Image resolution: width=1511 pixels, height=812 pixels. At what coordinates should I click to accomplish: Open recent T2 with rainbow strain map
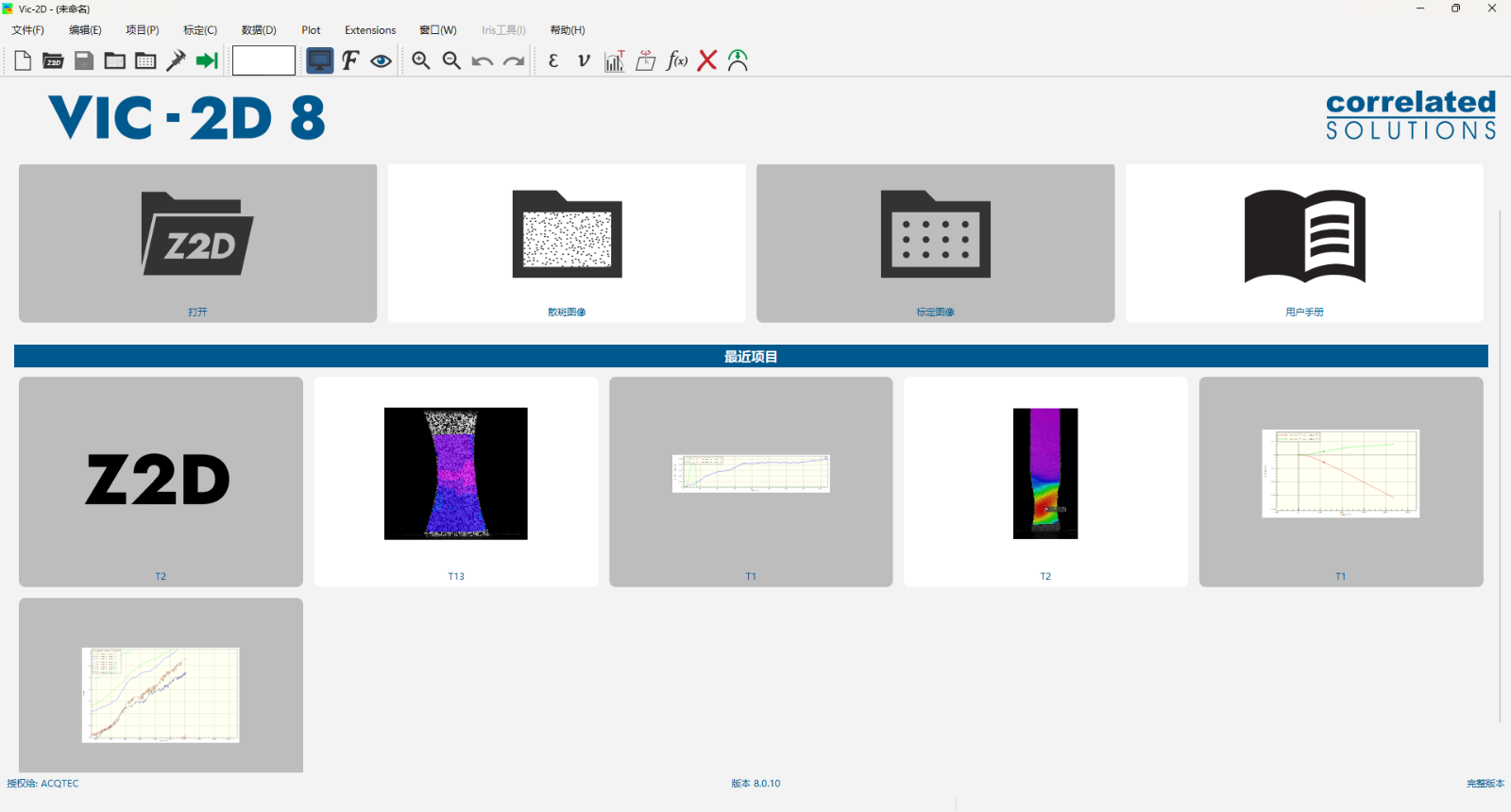pos(1045,482)
